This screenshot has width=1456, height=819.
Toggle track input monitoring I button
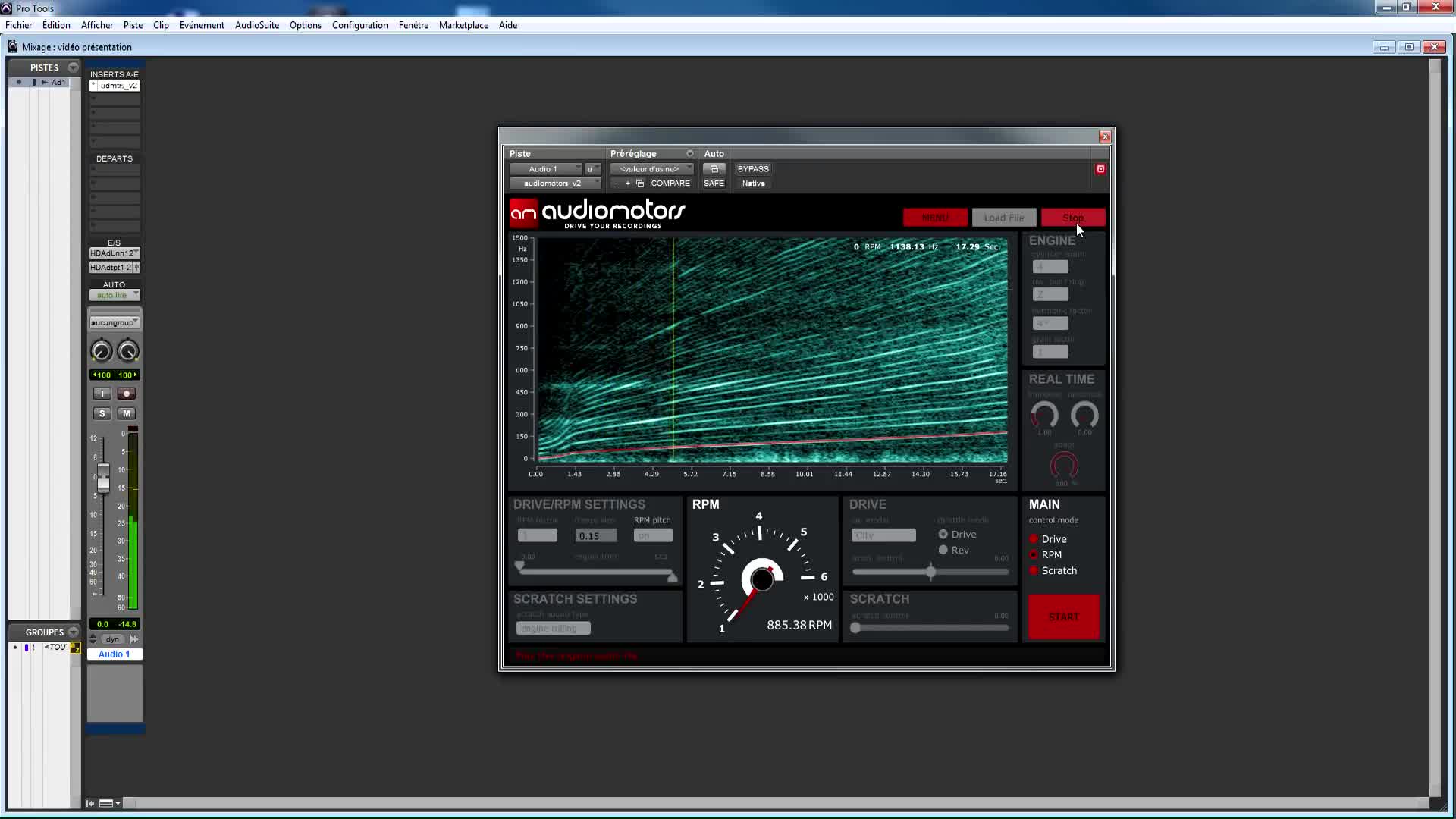click(102, 394)
